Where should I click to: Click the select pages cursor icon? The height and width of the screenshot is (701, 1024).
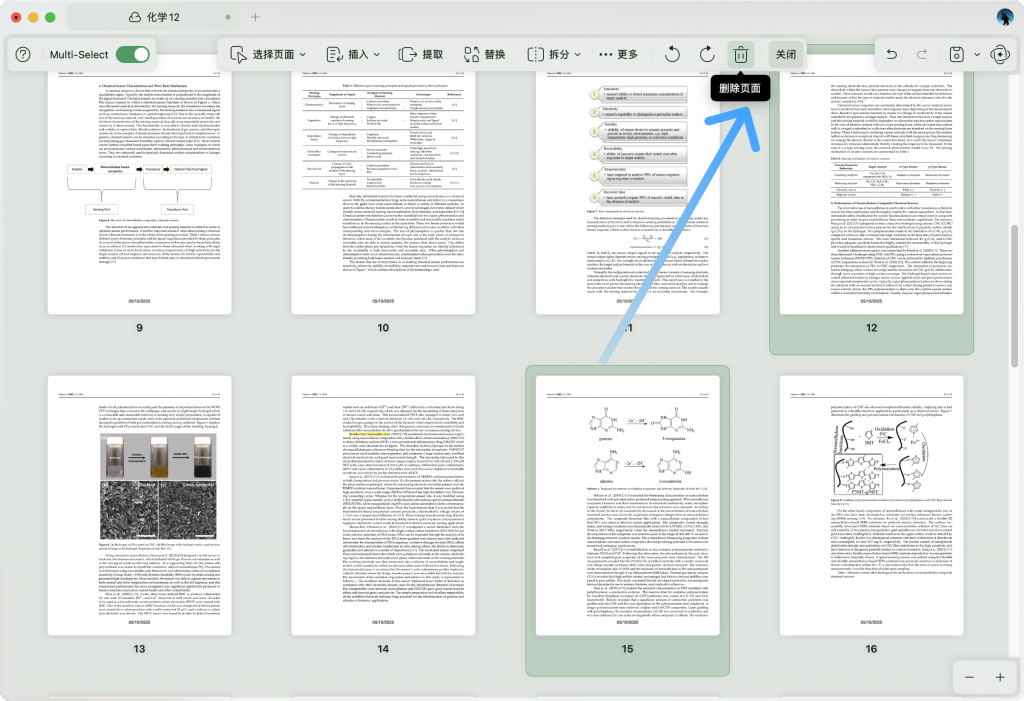[x=238, y=54]
